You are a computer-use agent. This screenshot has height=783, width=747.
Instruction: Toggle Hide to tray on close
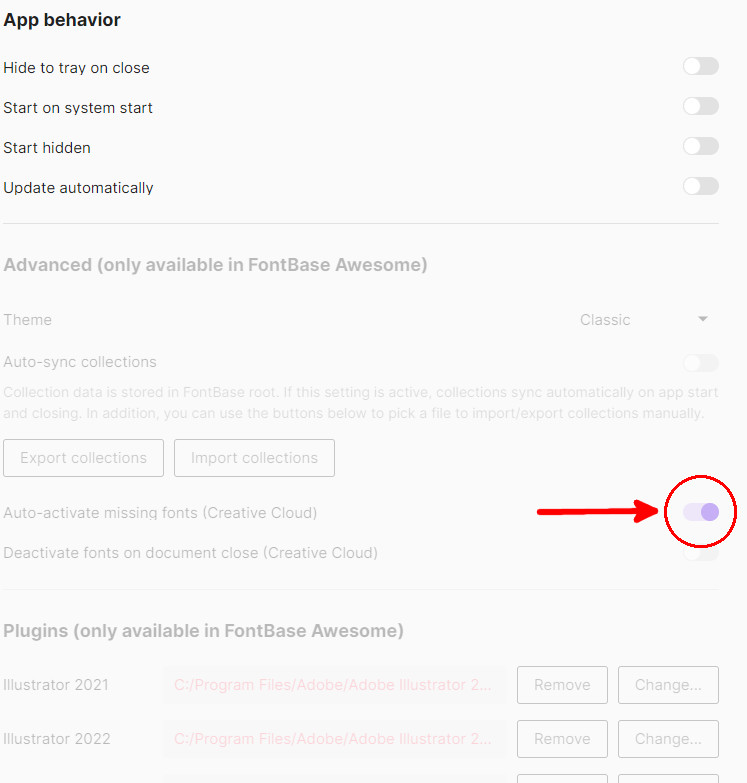[x=700, y=67]
